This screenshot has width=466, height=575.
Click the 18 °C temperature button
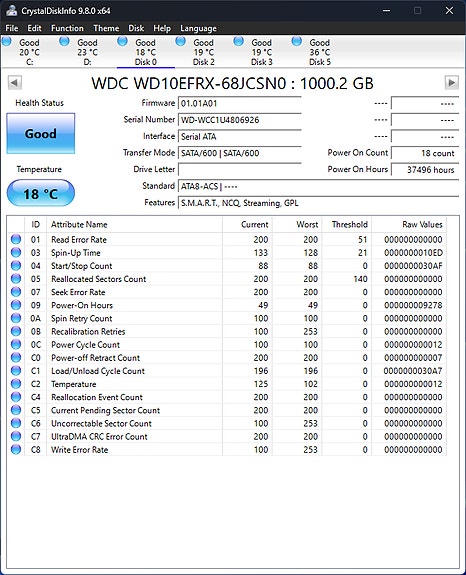41,193
